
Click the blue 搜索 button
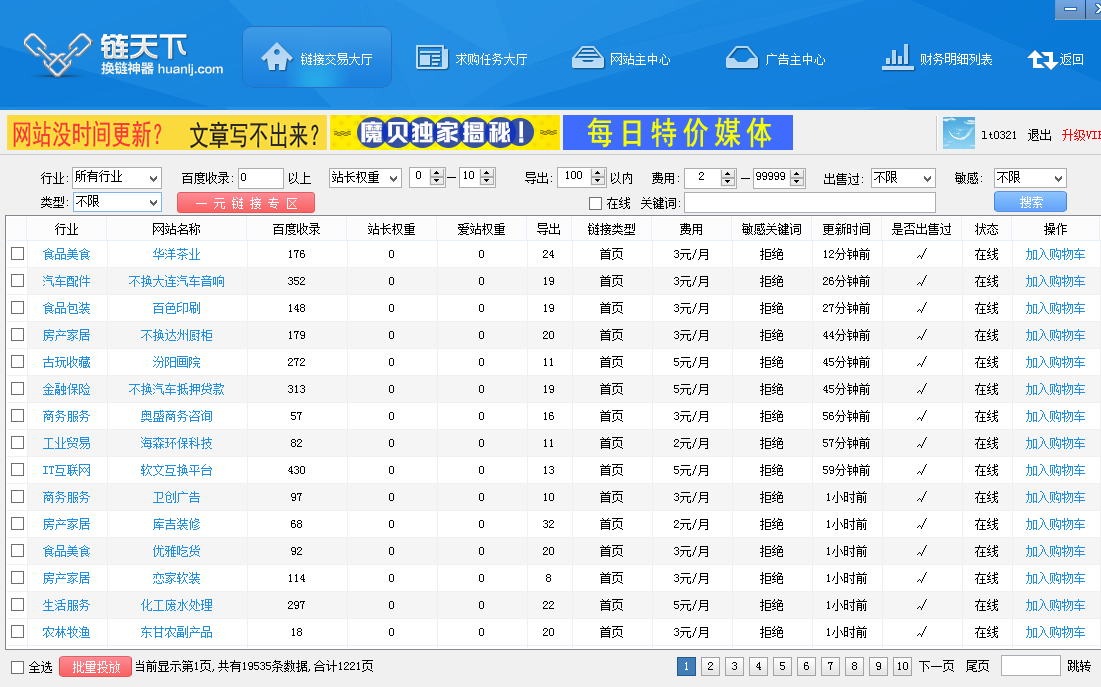coord(1030,203)
